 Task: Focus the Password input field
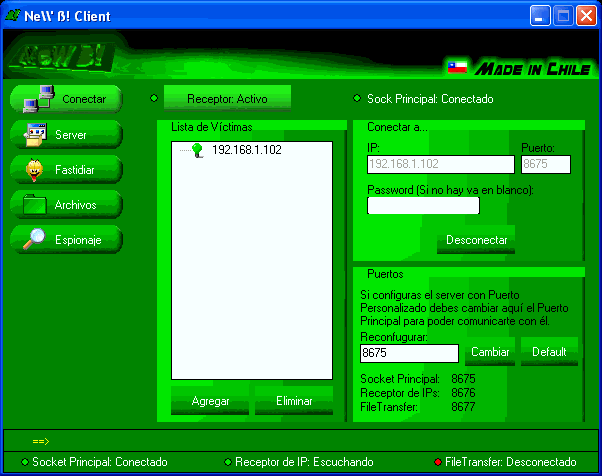423,206
